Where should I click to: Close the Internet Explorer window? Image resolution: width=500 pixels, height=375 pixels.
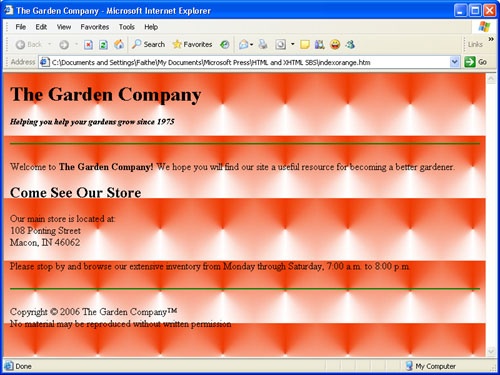tap(490, 11)
